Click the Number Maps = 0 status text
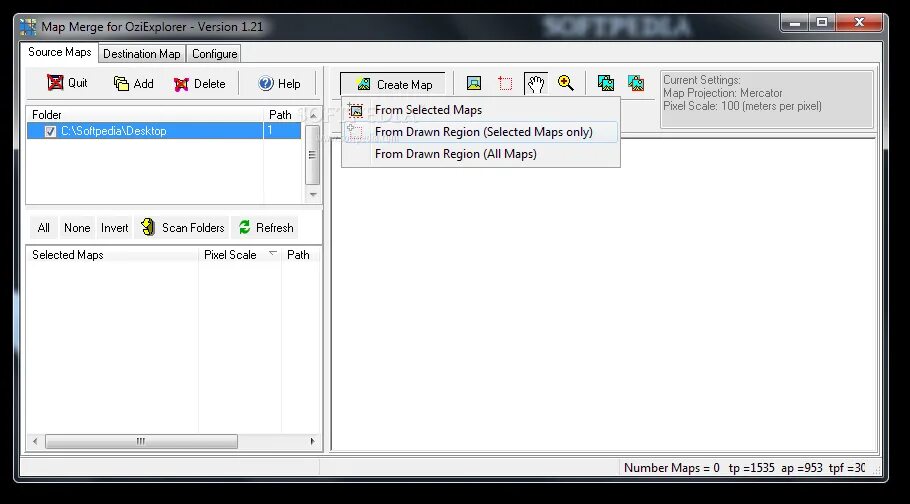This screenshot has height=504, width=910. click(671, 467)
